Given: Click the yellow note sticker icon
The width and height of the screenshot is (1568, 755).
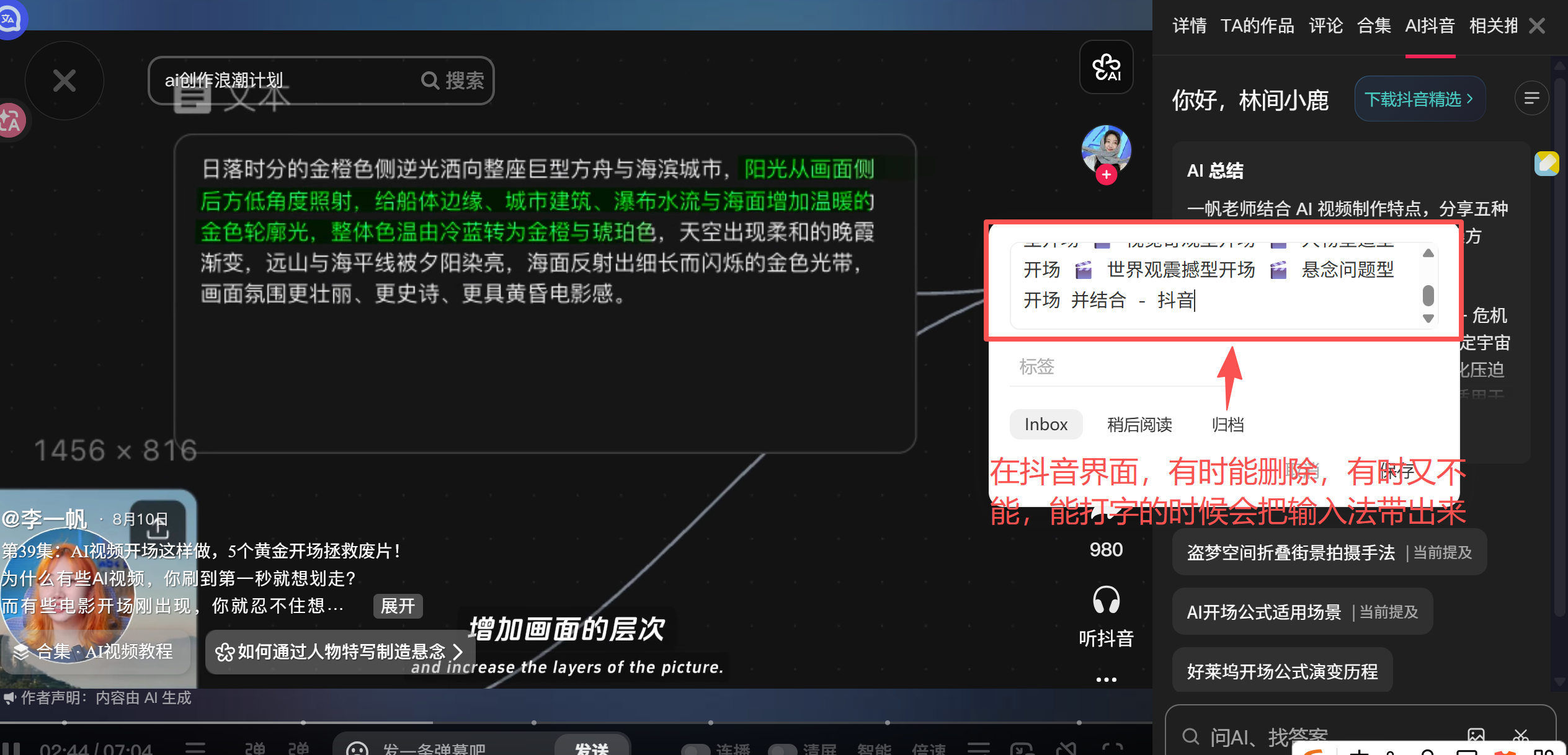Looking at the screenshot, I should click(x=1546, y=164).
